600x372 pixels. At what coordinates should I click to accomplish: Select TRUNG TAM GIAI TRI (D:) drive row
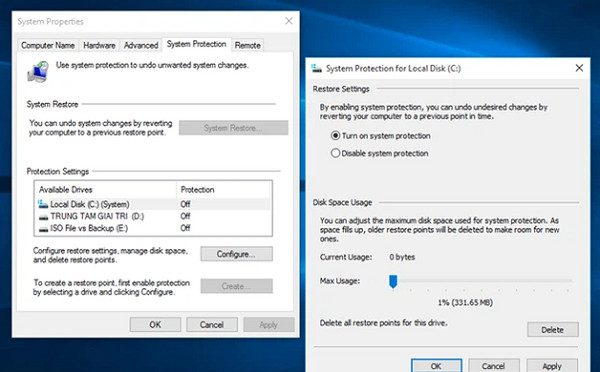[x=153, y=216]
